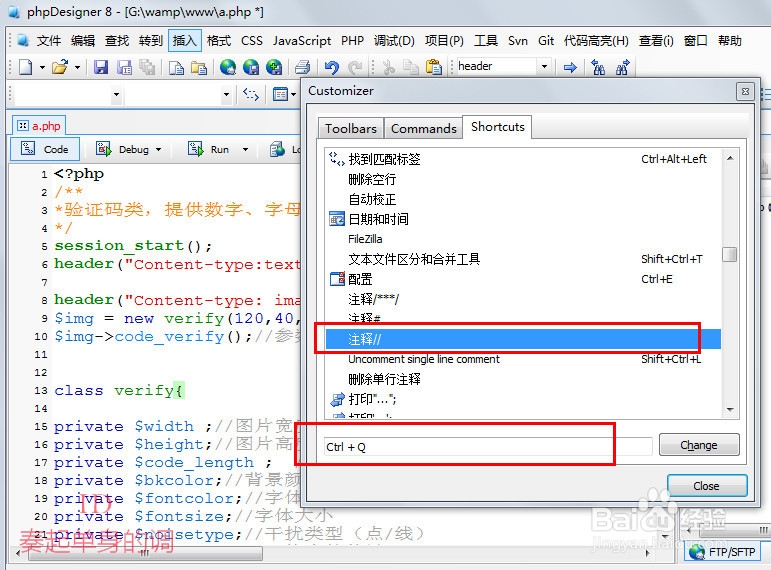The width and height of the screenshot is (771, 570).
Task: Open the first empty combo box dropdown
Action: point(116,94)
